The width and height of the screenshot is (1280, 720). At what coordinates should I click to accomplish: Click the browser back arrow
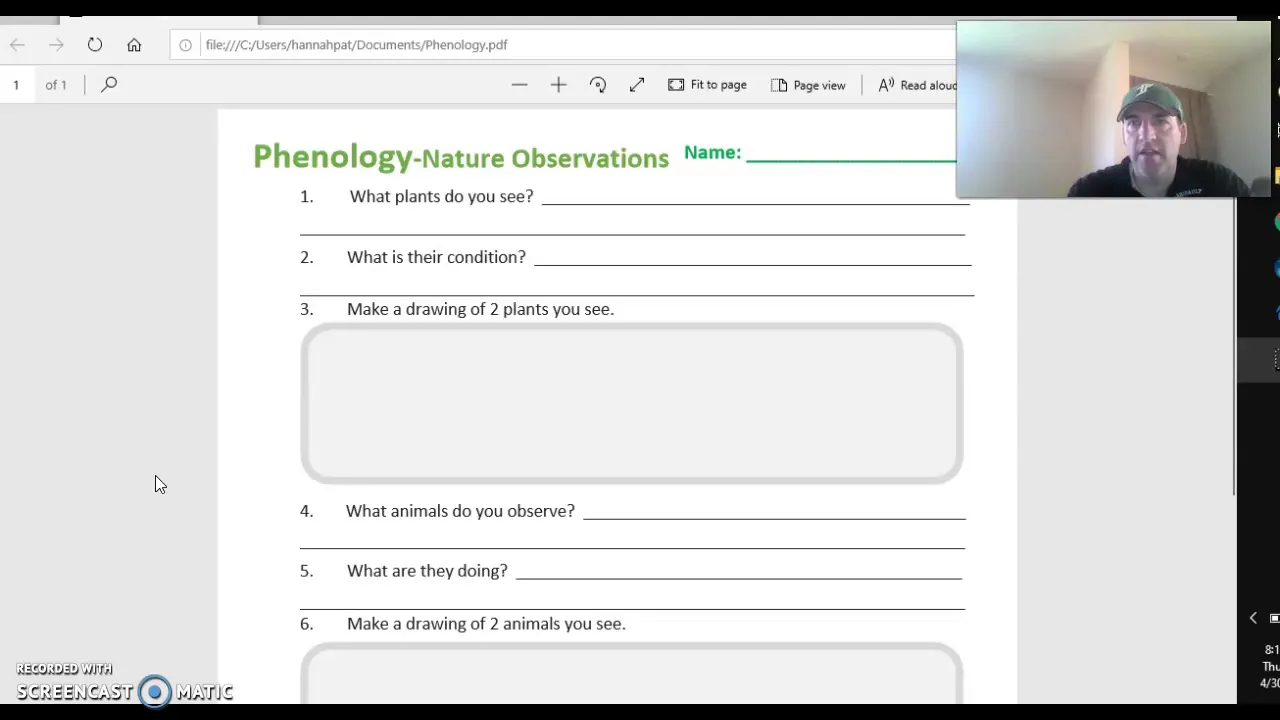coord(17,45)
